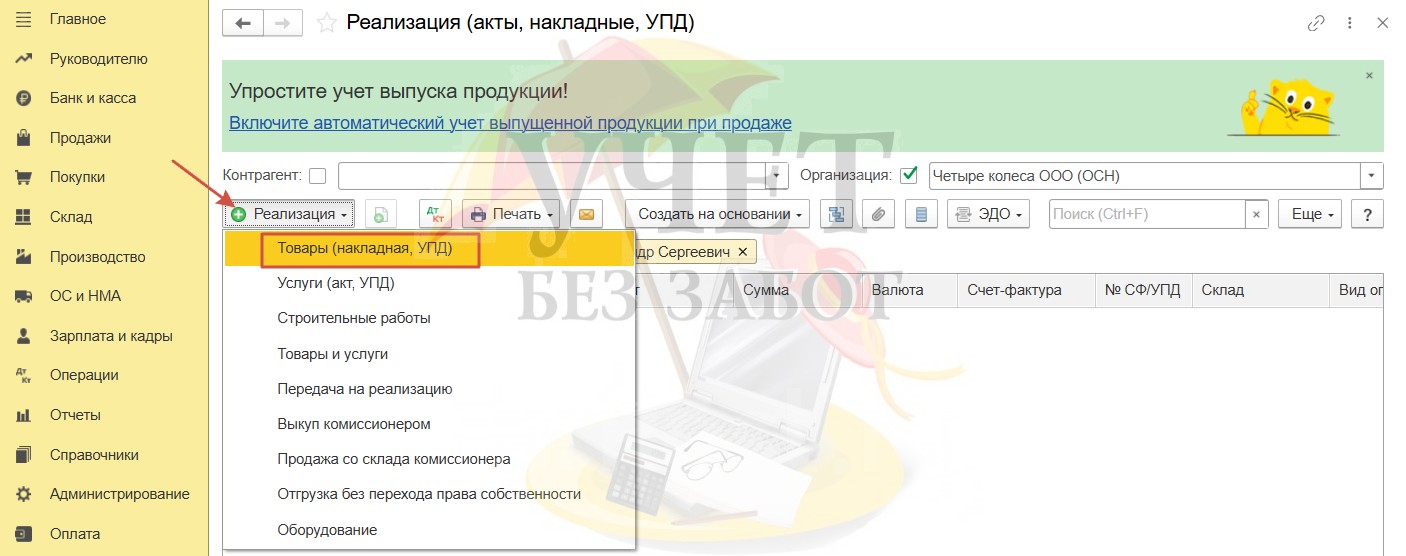Image resolution: width=1406 pixels, height=556 pixels.
Task: Expand the Создать на основании dropdown
Action: coord(717,214)
